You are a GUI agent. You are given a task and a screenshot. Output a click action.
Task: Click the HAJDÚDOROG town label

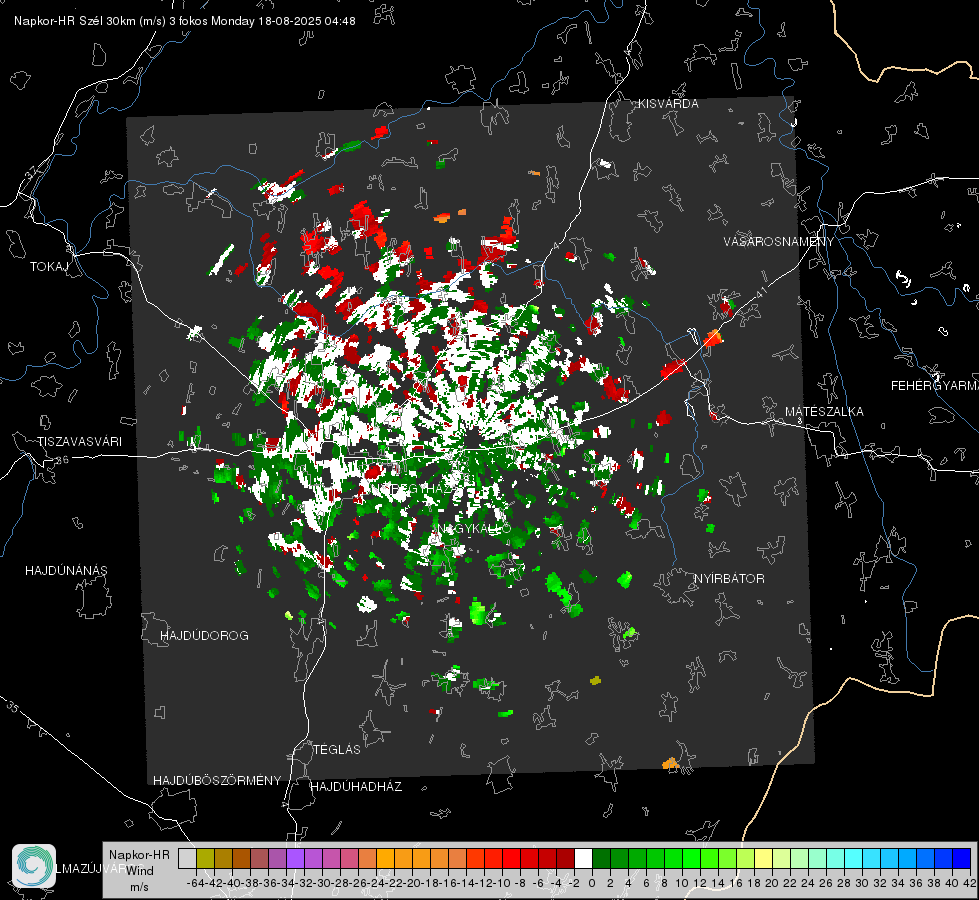pyautogui.click(x=204, y=636)
